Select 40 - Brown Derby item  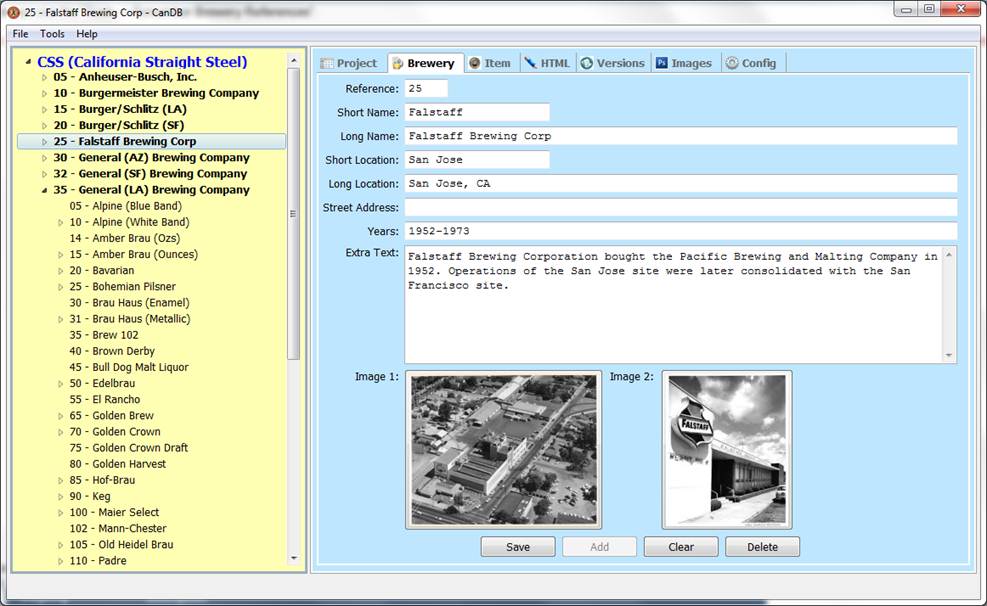112,351
